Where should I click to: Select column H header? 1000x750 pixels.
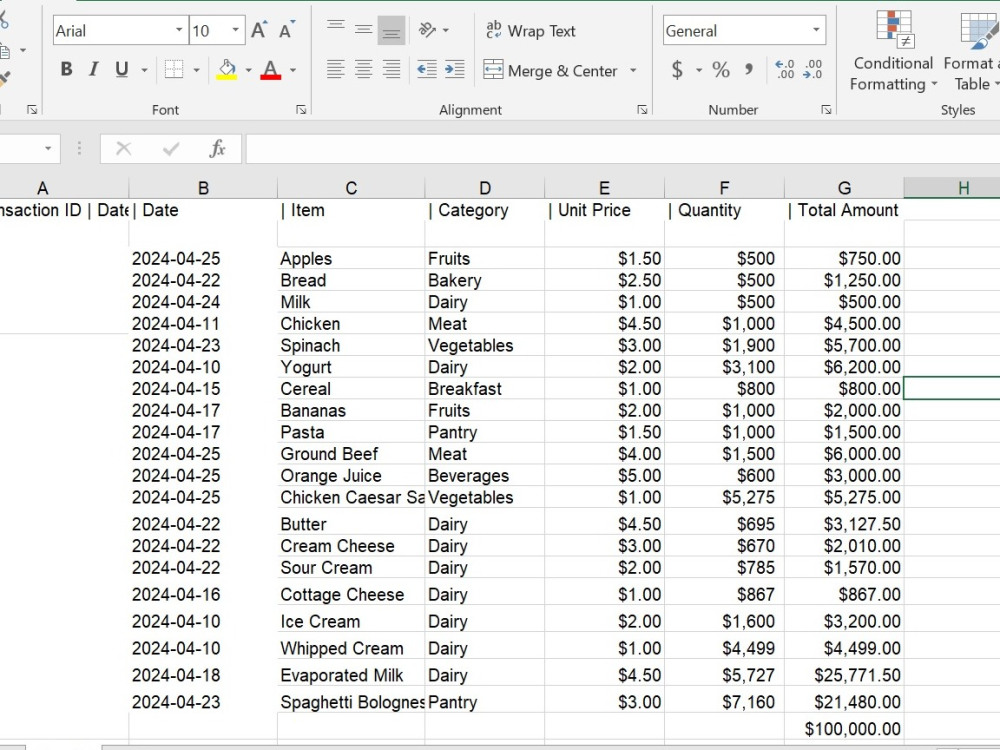(952, 188)
